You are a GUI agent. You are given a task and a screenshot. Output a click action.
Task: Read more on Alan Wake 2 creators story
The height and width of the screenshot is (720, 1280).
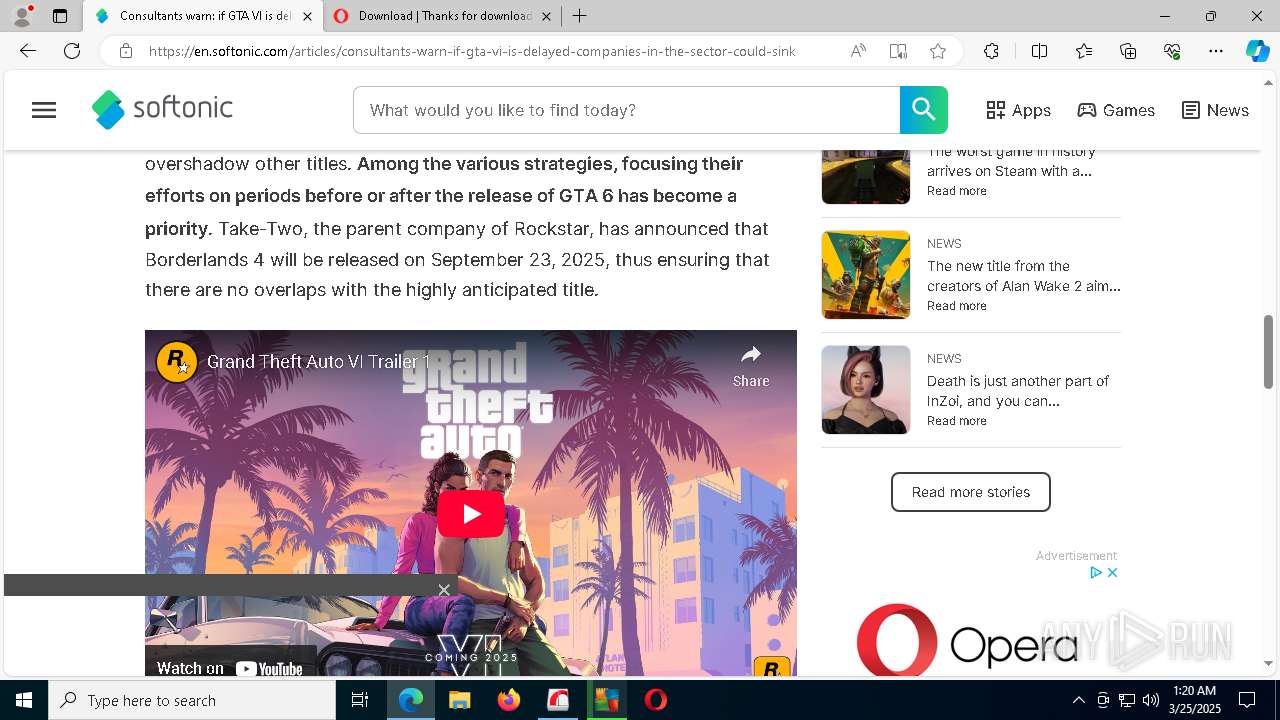(x=956, y=306)
